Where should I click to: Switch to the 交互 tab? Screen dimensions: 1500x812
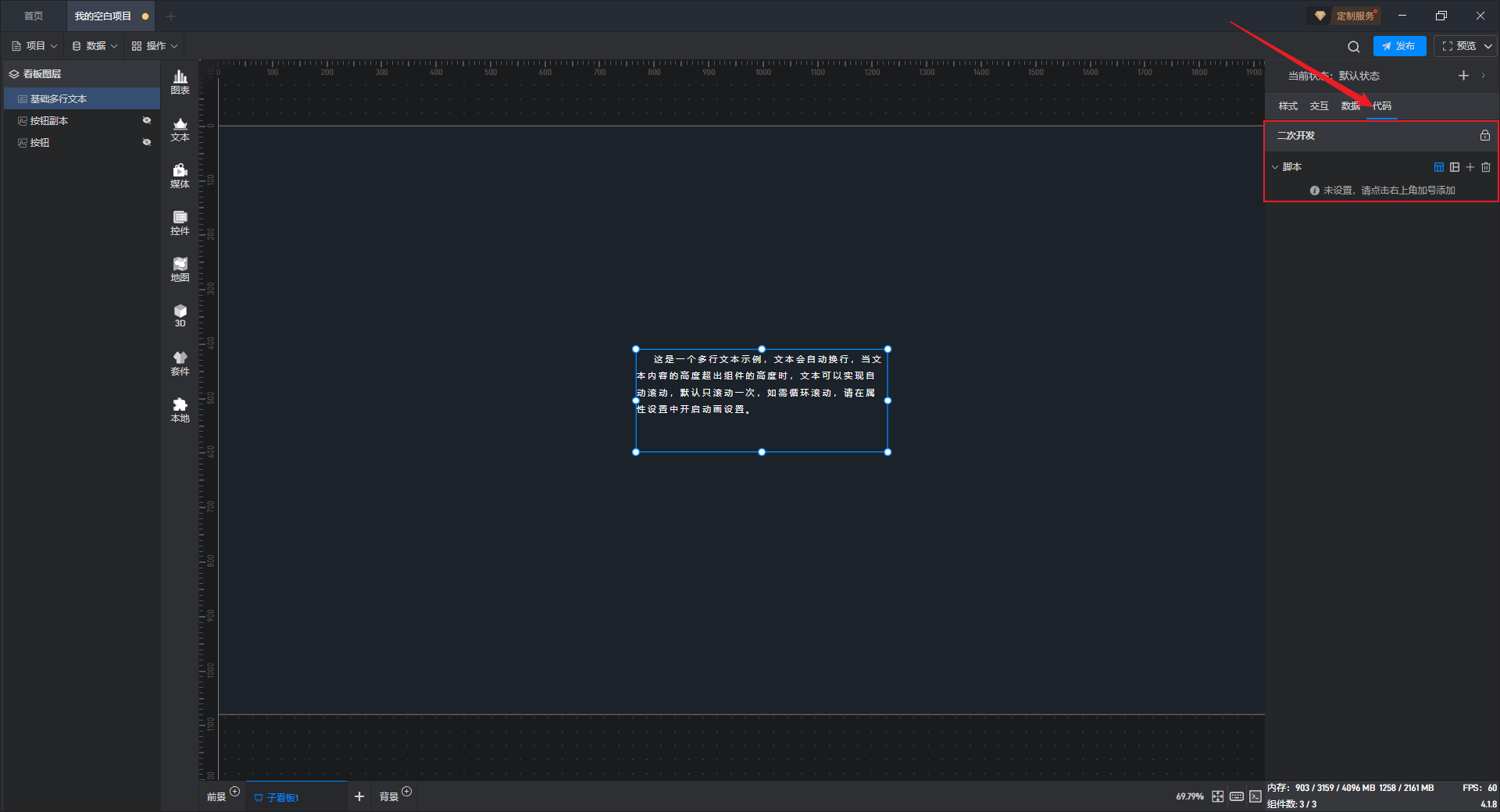pos(1320,106)
